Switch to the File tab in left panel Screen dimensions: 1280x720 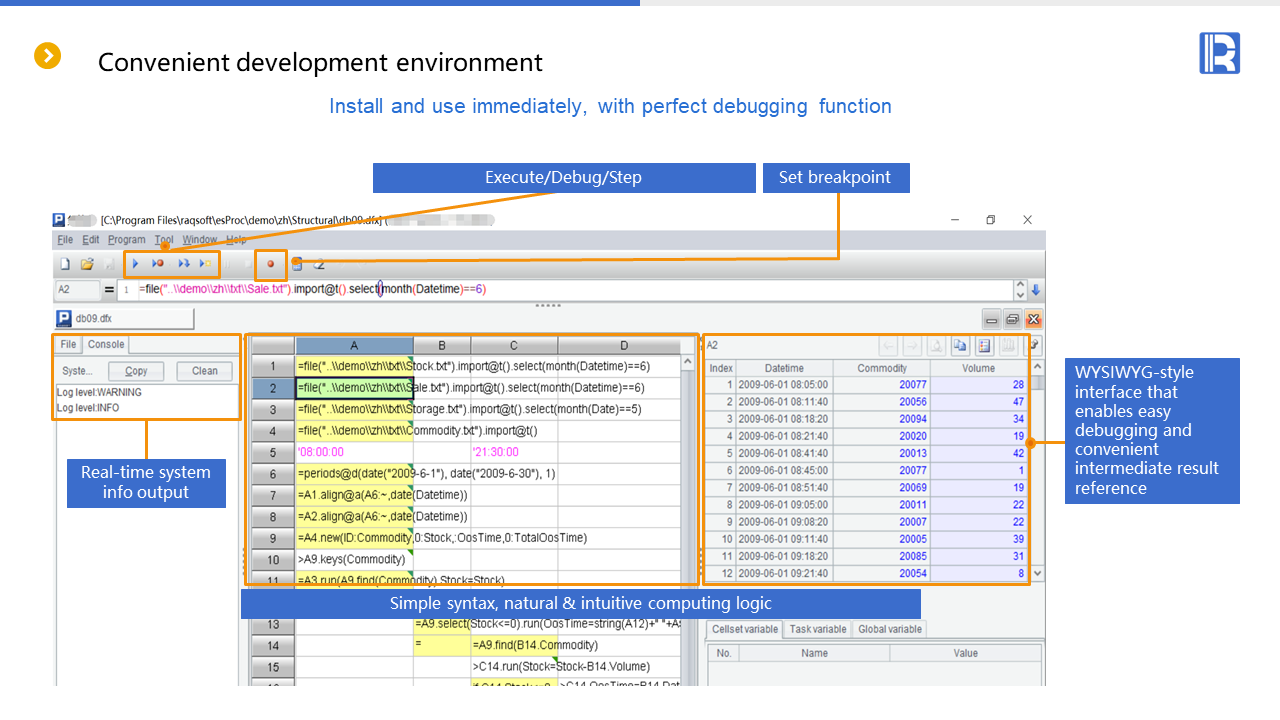coord(68,344)
